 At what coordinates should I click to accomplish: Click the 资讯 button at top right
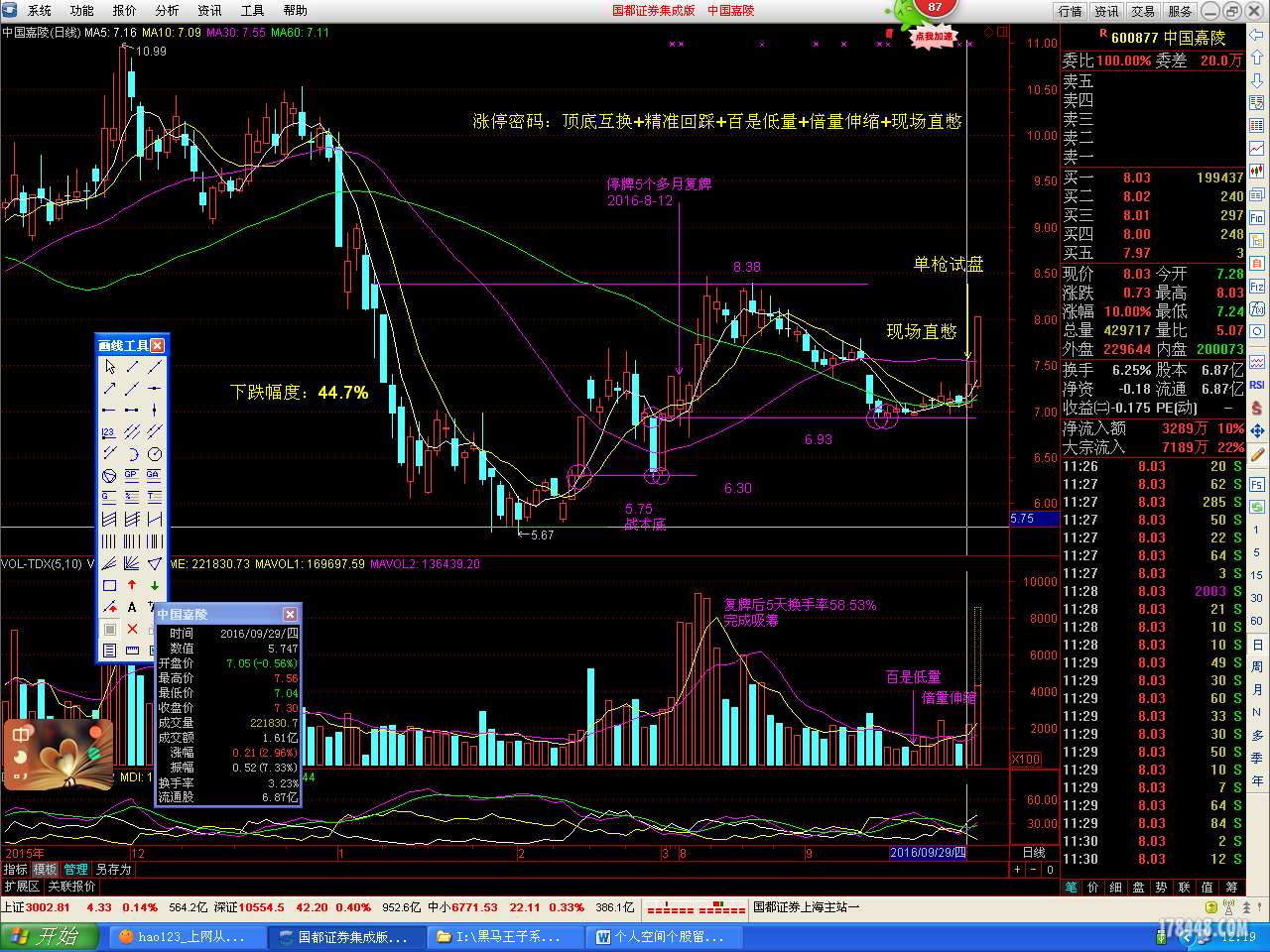click(1106, 11)
